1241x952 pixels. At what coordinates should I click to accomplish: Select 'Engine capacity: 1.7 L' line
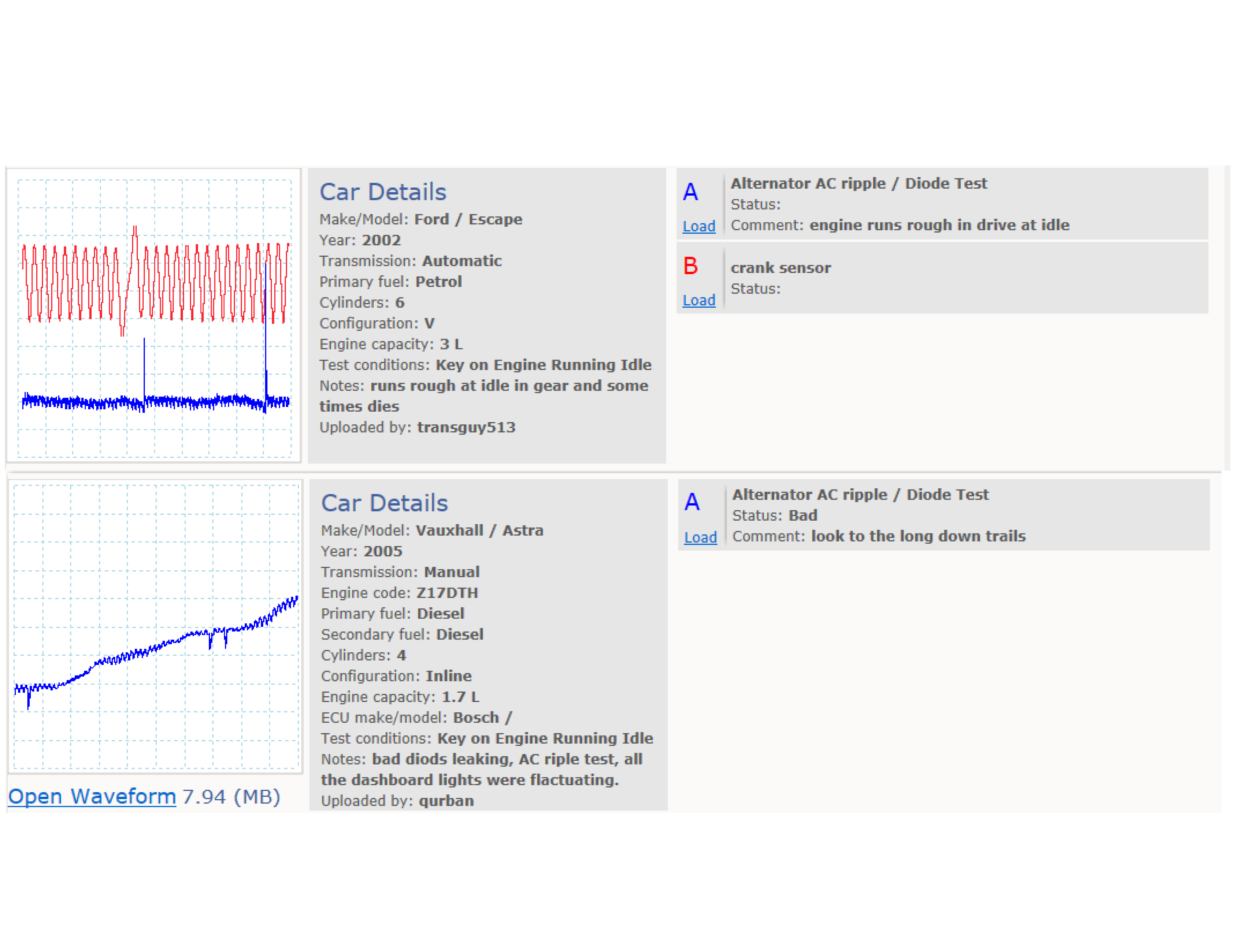pos(400,697)
